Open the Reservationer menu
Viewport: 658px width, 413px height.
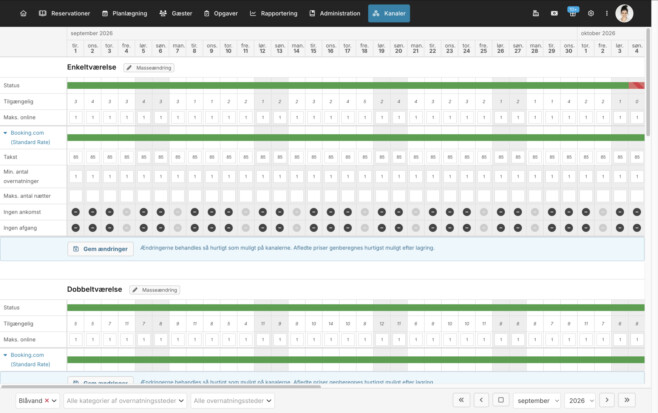tap(65, 13)
